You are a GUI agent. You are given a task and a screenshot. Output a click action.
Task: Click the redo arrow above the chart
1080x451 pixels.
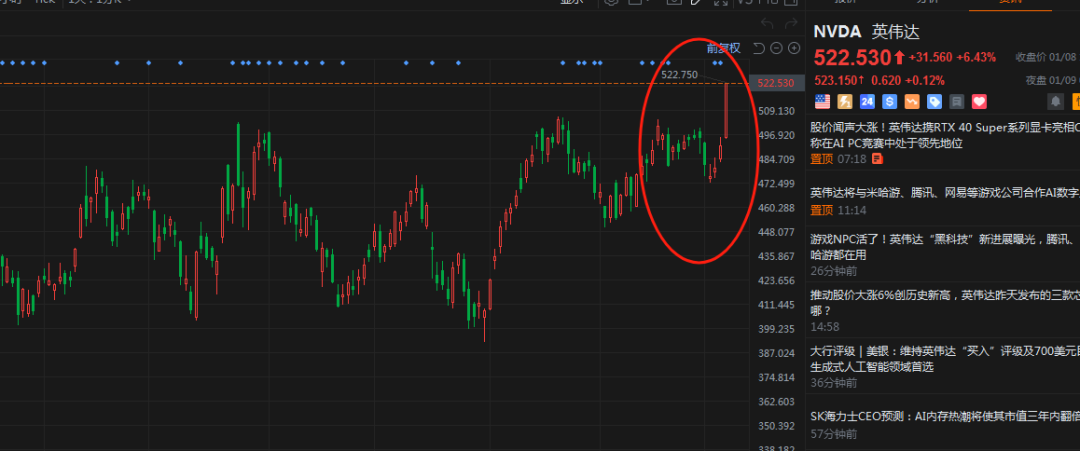coord(791,25)
